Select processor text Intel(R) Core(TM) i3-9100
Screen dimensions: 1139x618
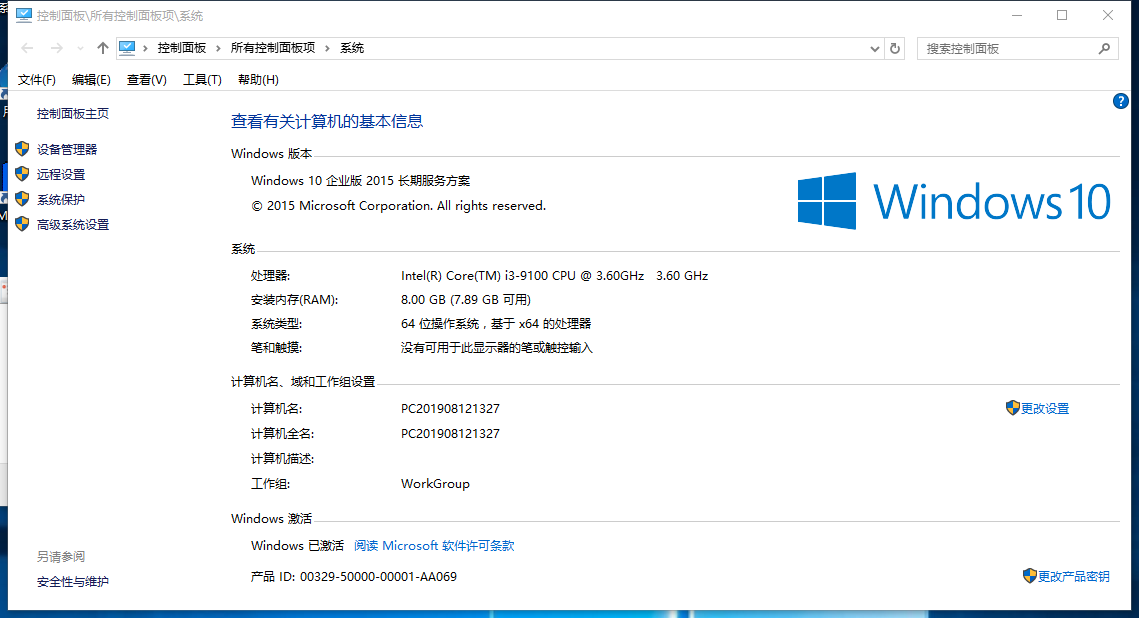tap(554, 276)
